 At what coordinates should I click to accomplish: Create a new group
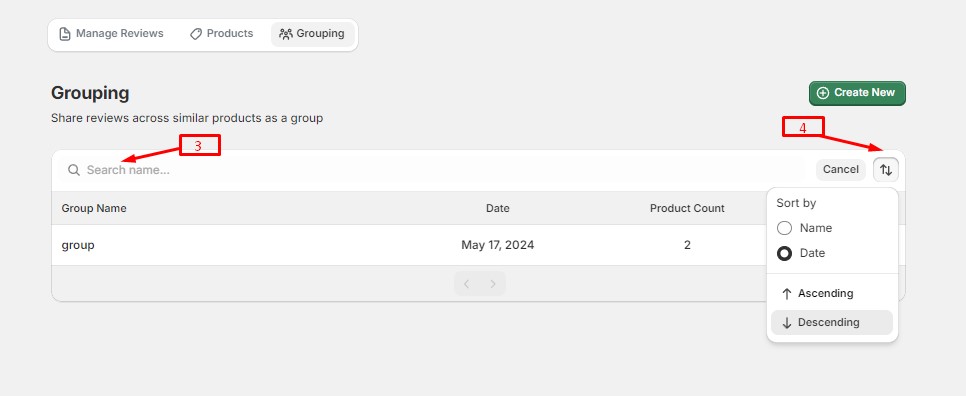(857, 93)
